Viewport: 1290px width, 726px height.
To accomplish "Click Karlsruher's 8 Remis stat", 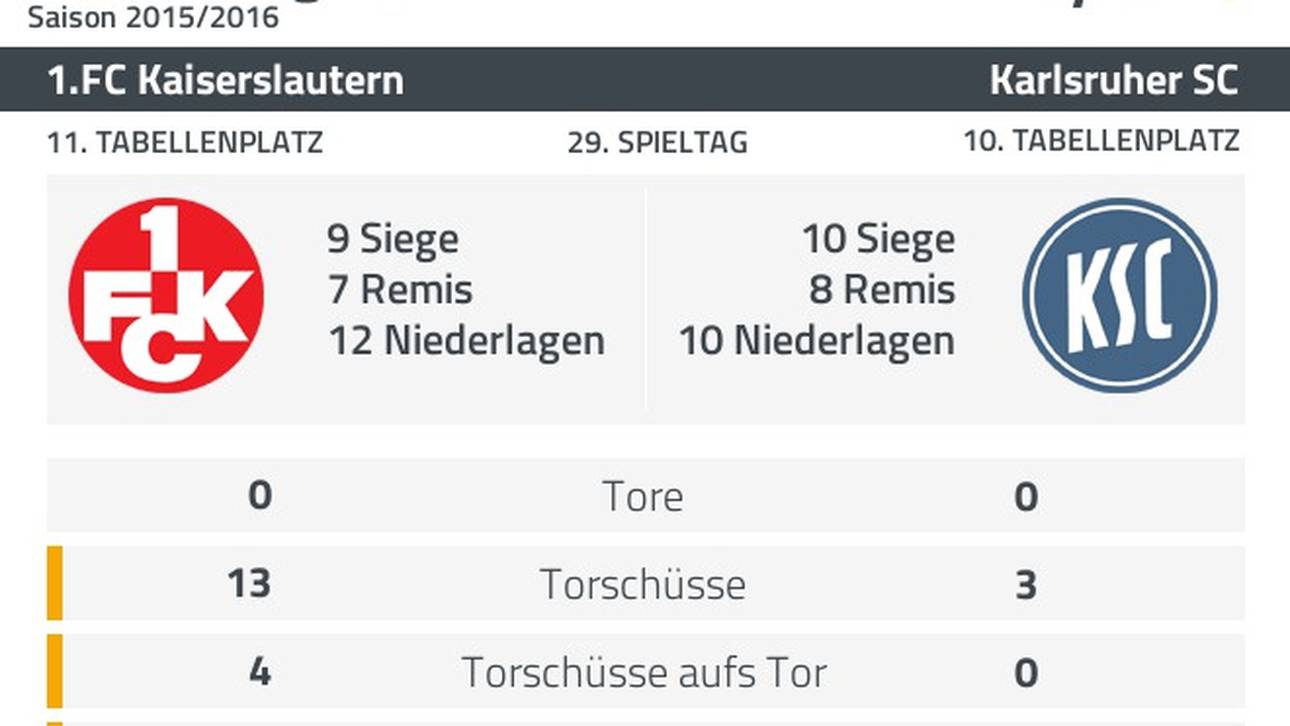I will click(x=882, y=290).
